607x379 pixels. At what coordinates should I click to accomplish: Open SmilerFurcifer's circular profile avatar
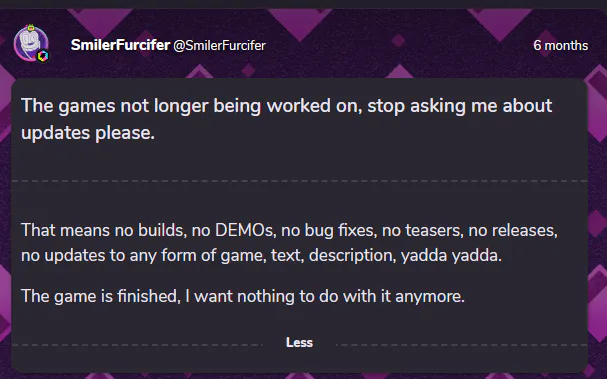click(31, 44)
